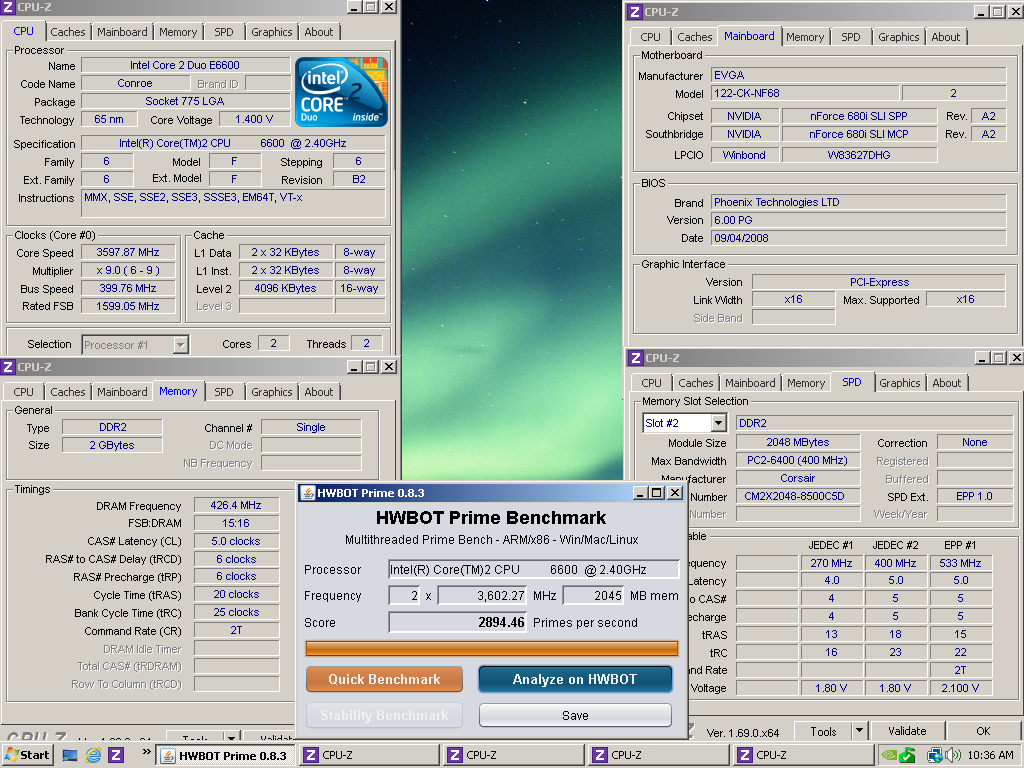
Task: Click the Part Number CM2X2048-8500C5D
Action: [797, 496]
